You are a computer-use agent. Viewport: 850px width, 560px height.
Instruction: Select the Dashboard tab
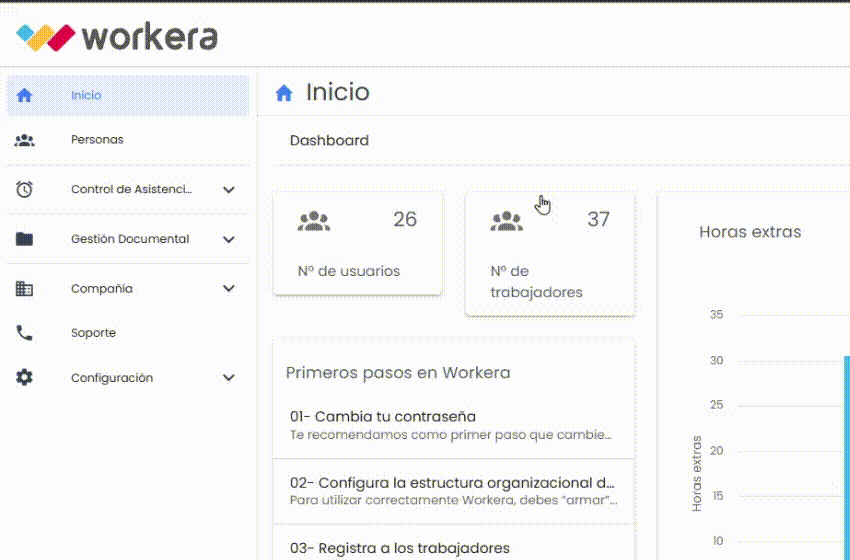[329, 141]
